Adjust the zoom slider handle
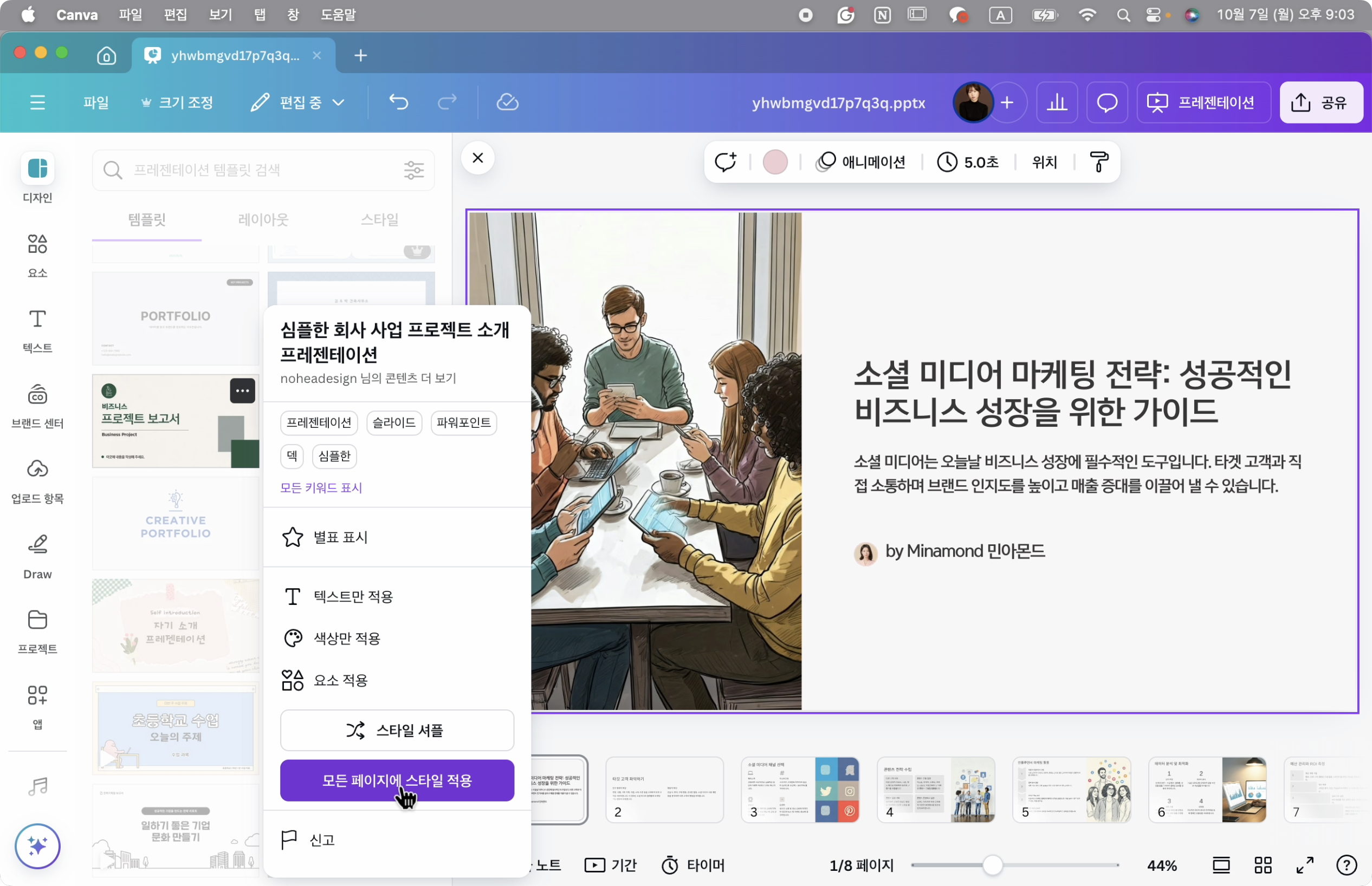The height and width of the screenshot is (886, 1372). point(992,865)
